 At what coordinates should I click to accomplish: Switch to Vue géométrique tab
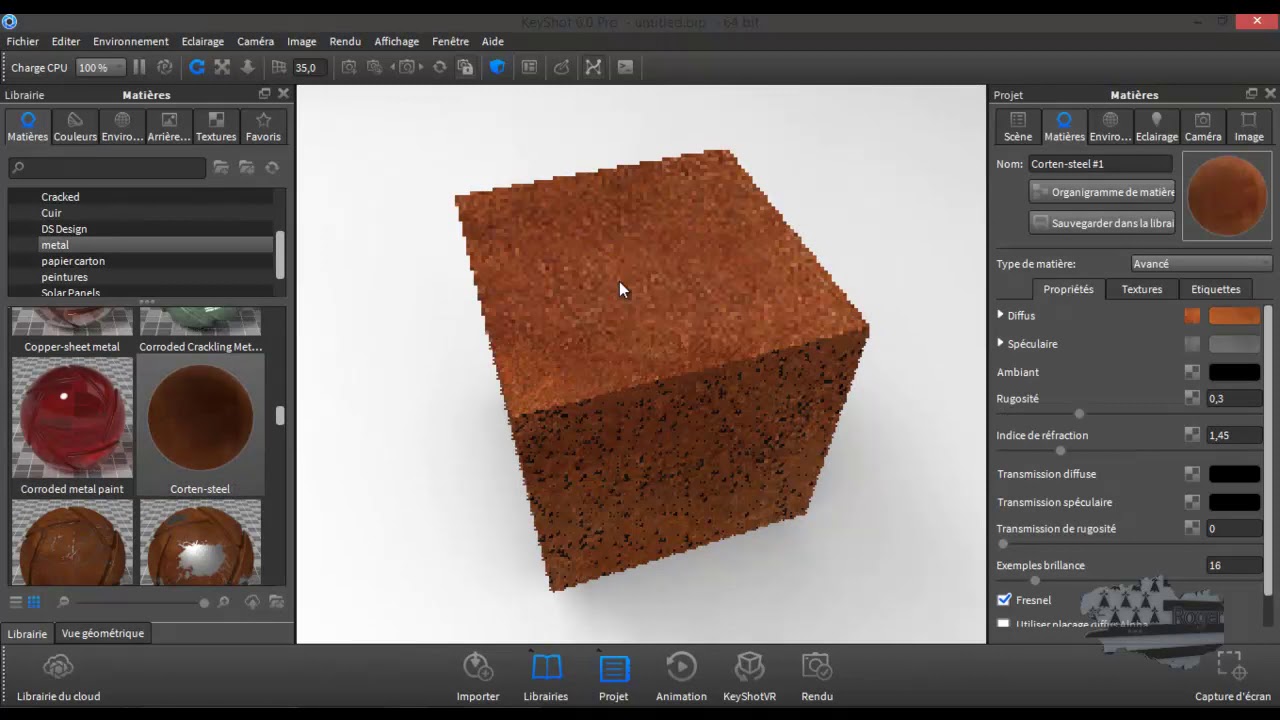pyautogui.click(x=103, y=633)
